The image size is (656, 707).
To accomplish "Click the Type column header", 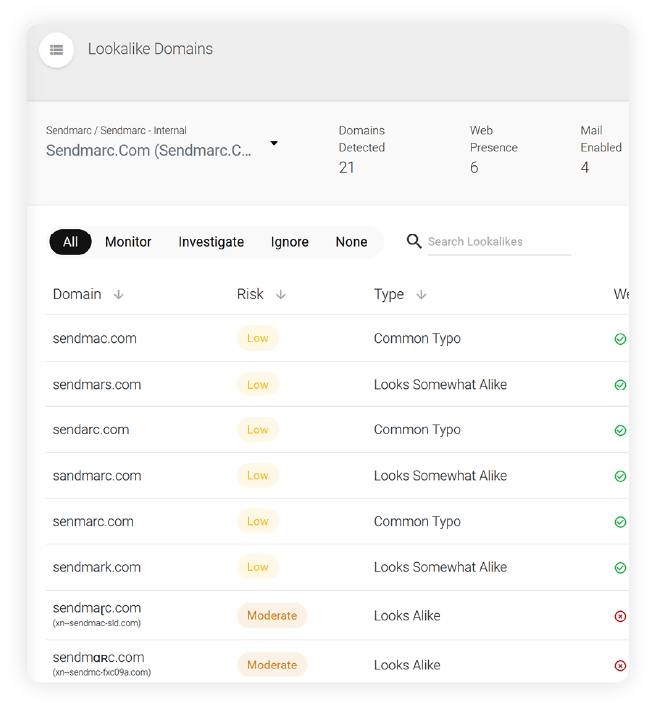I will coord(389,295).
